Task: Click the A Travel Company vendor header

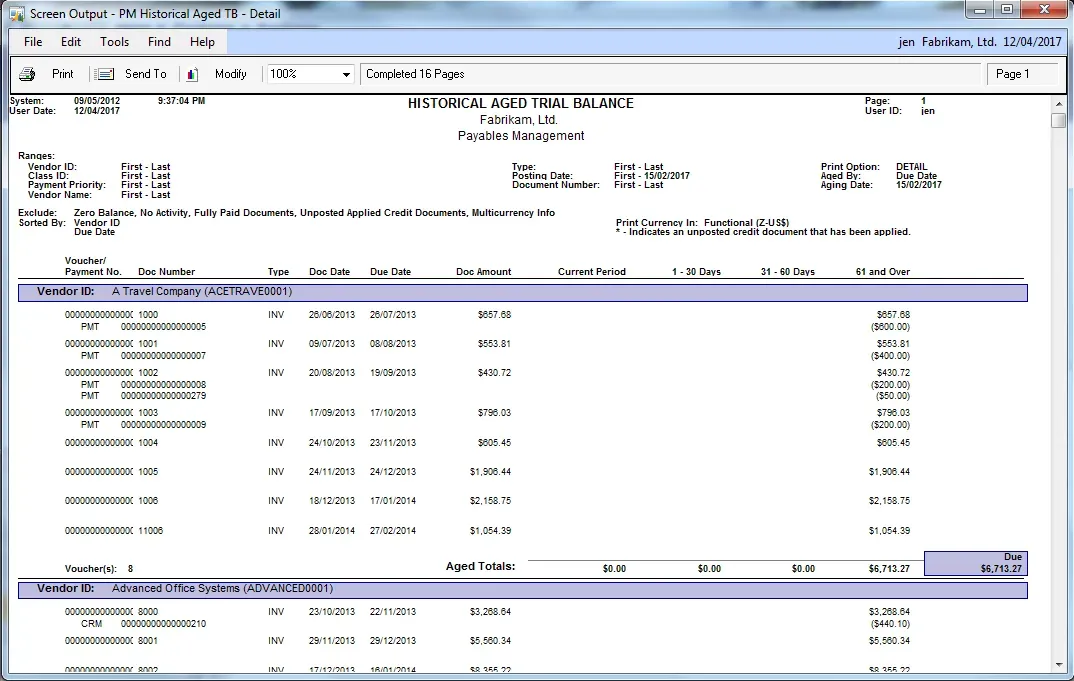Action: tap(523, 292)
